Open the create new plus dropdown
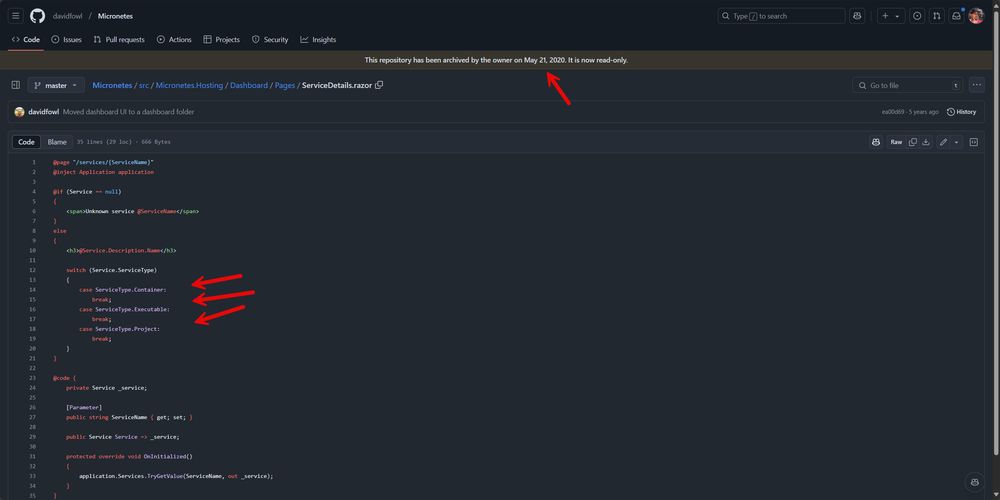Viewport: 1000px width, 500px height. click(891, 16)
